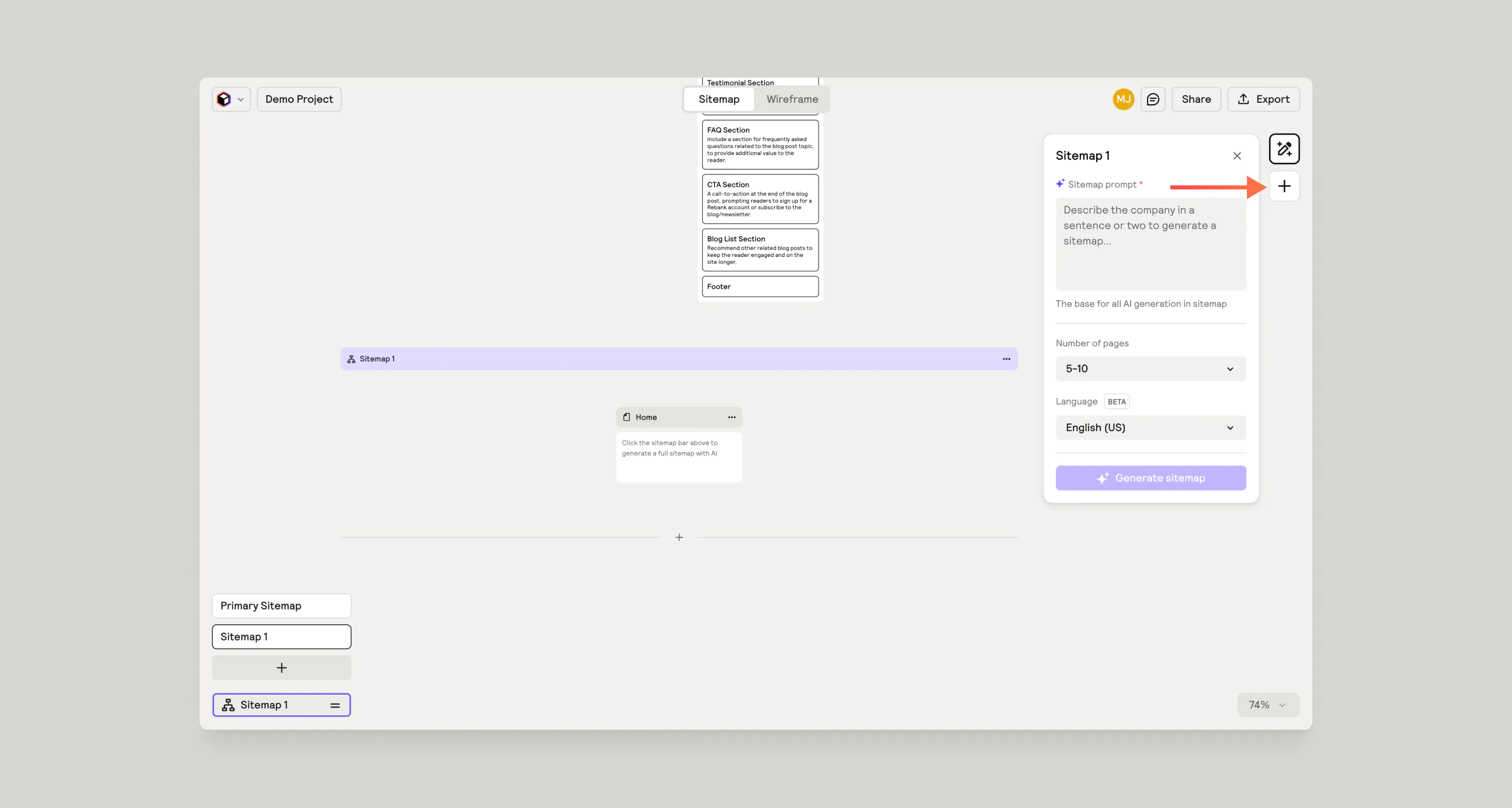Viewport: 1512px width, 808px height.
Task: Switch to the Wireframe tab
Action: click(792, 99)
